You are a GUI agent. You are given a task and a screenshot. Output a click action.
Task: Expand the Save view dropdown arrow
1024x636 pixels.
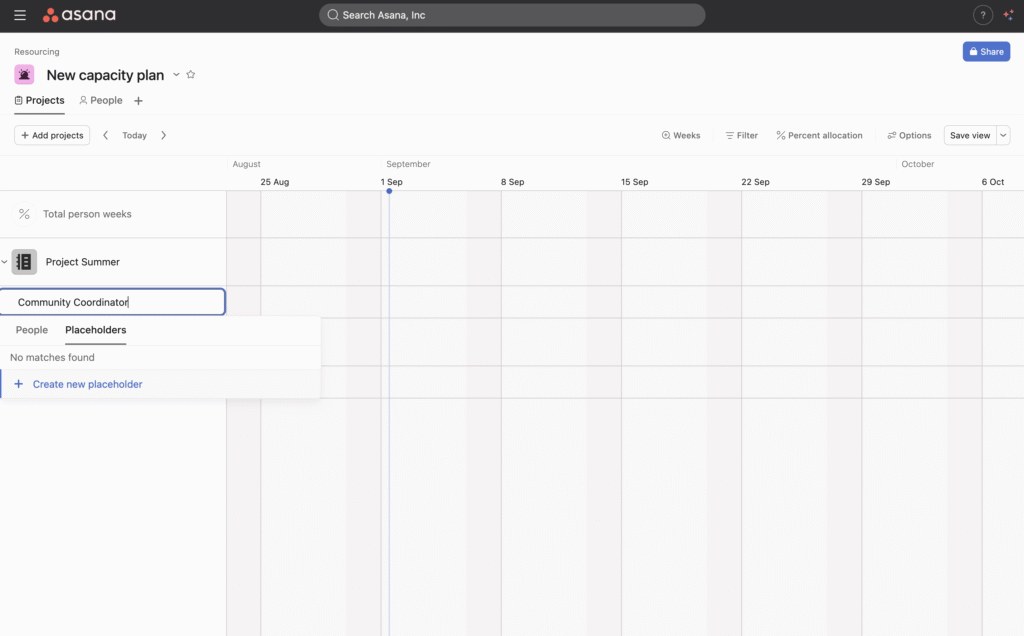1003,135
